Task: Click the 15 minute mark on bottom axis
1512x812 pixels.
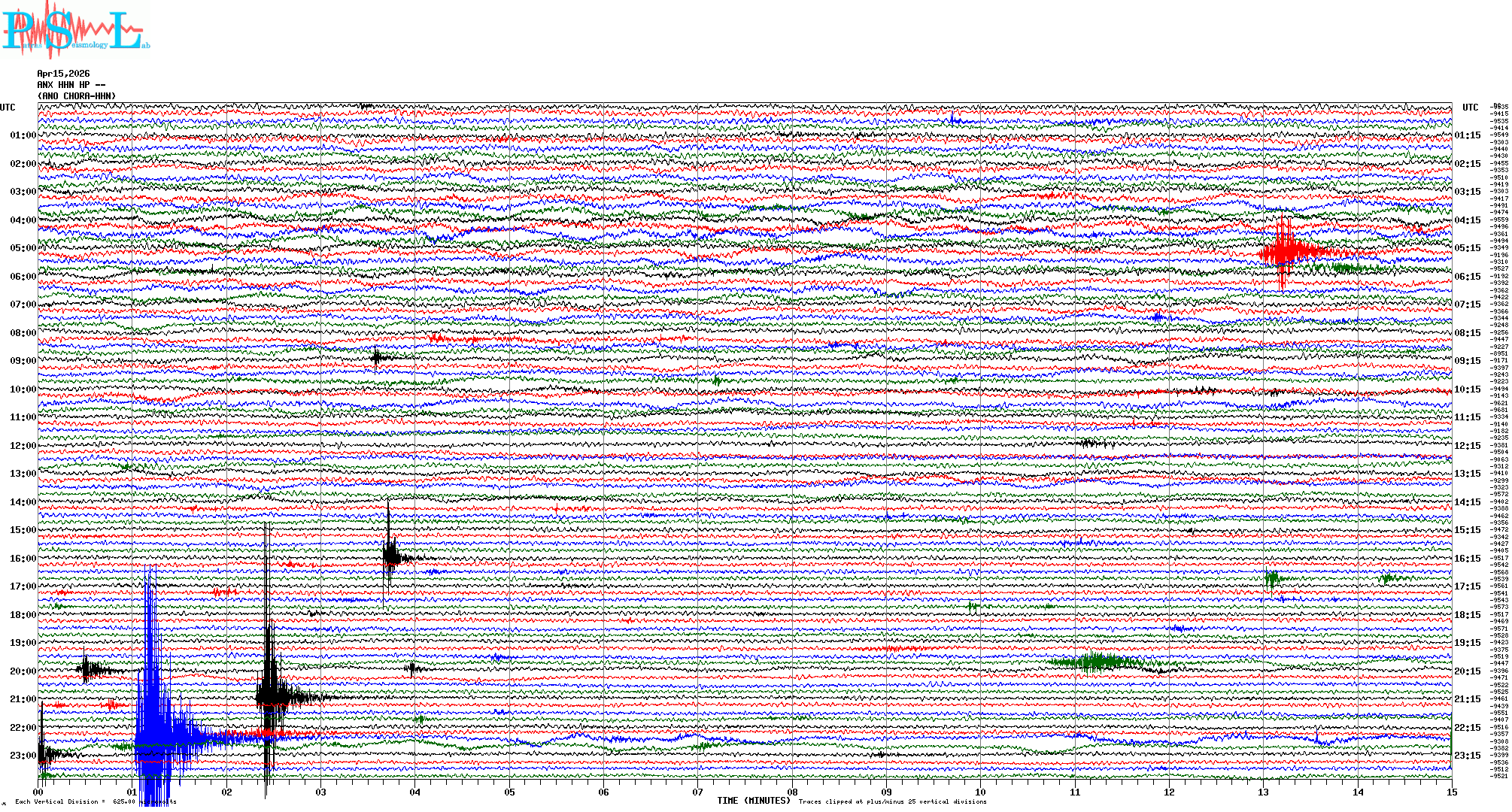Action: pyautogui.click(x=1451, y=792)
